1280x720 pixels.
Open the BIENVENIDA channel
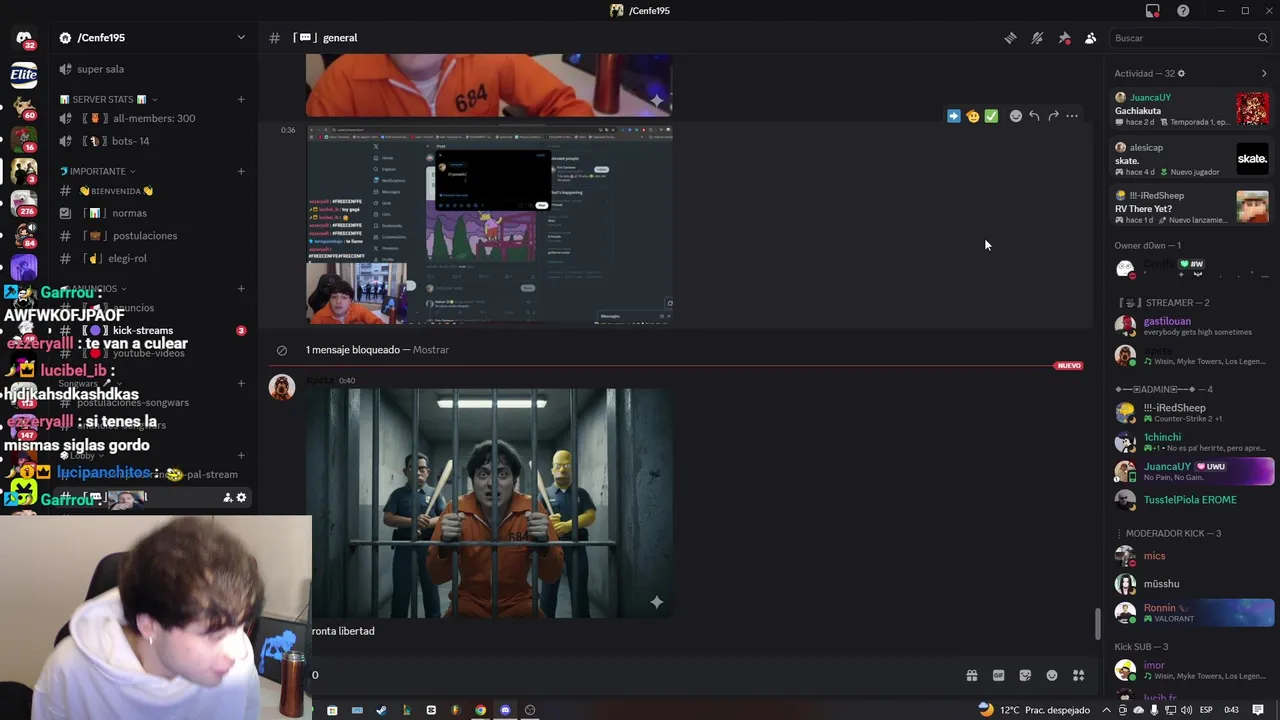(152, 191)
